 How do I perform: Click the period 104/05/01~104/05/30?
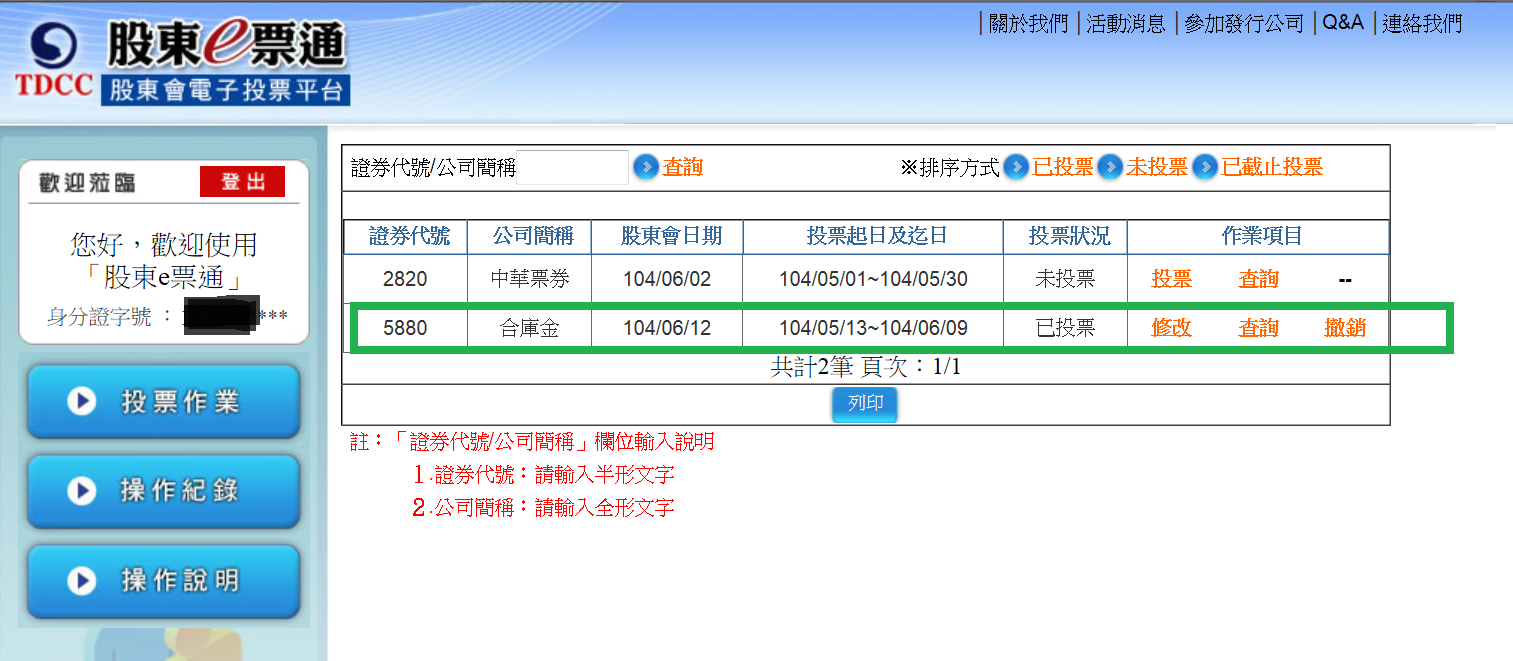pos(873,279)
